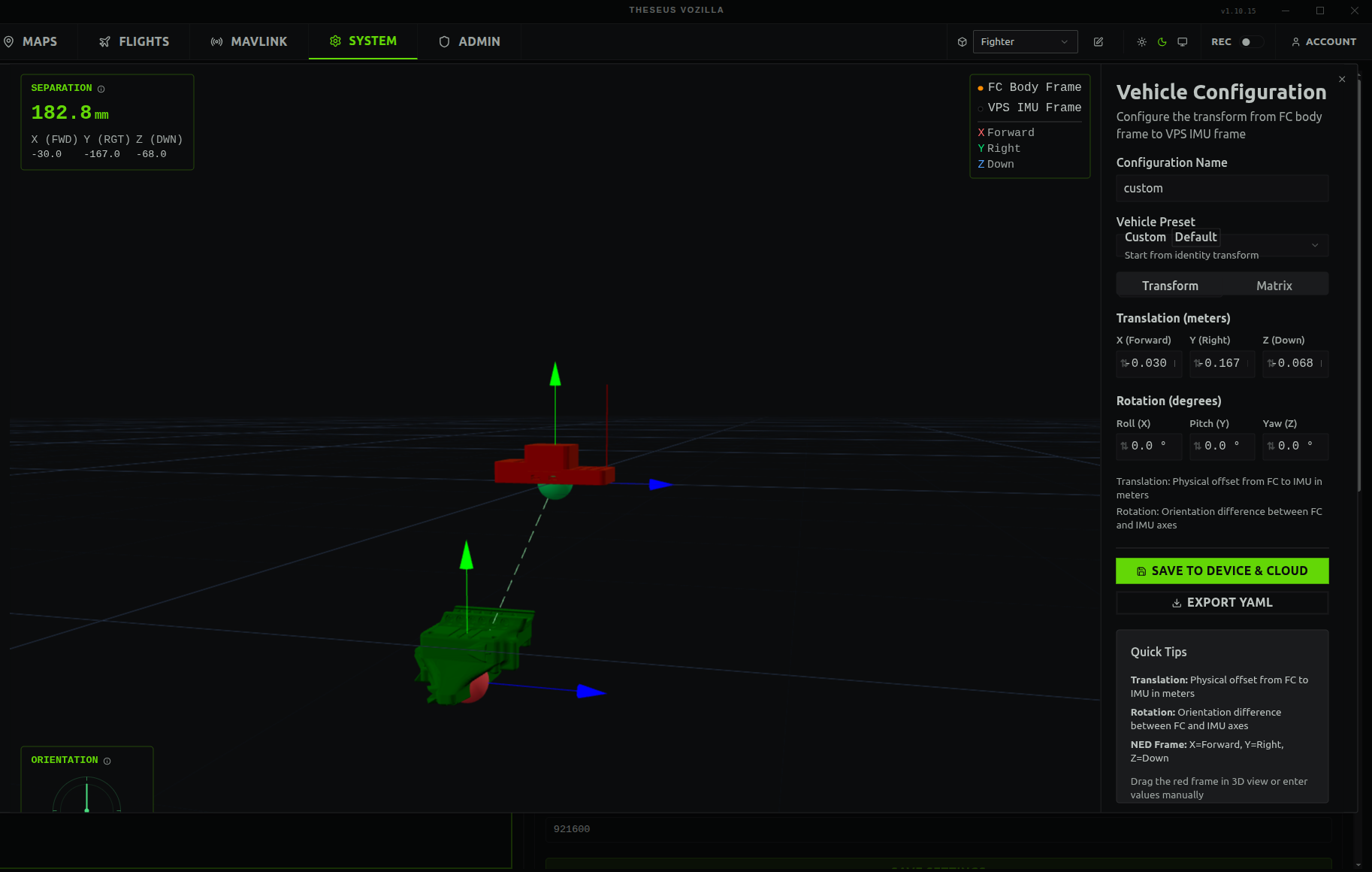Switch to the Matrix tab
Viewport: 1372px width, 872px height.
[x=1274, y=286]
